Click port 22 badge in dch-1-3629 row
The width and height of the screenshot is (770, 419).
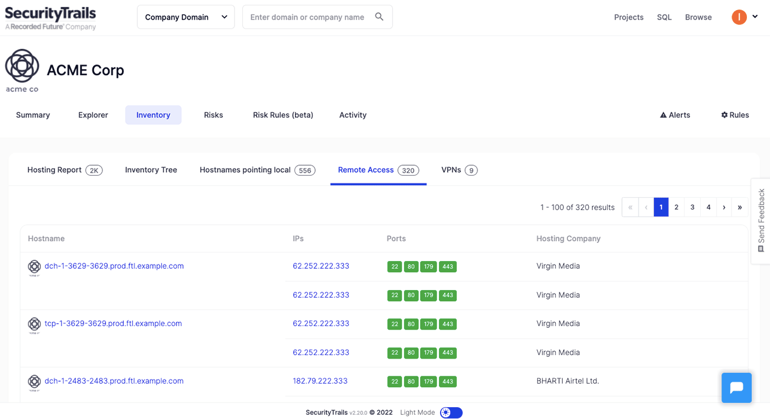tap(394, 267)
